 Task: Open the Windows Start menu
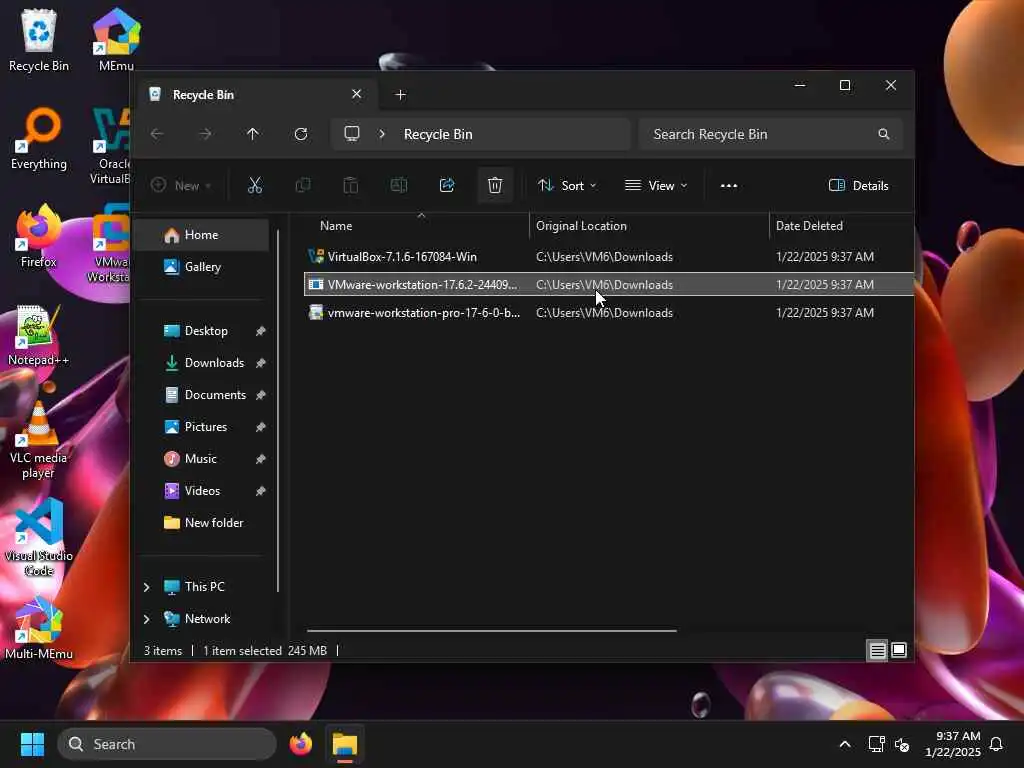pos(32,744)
